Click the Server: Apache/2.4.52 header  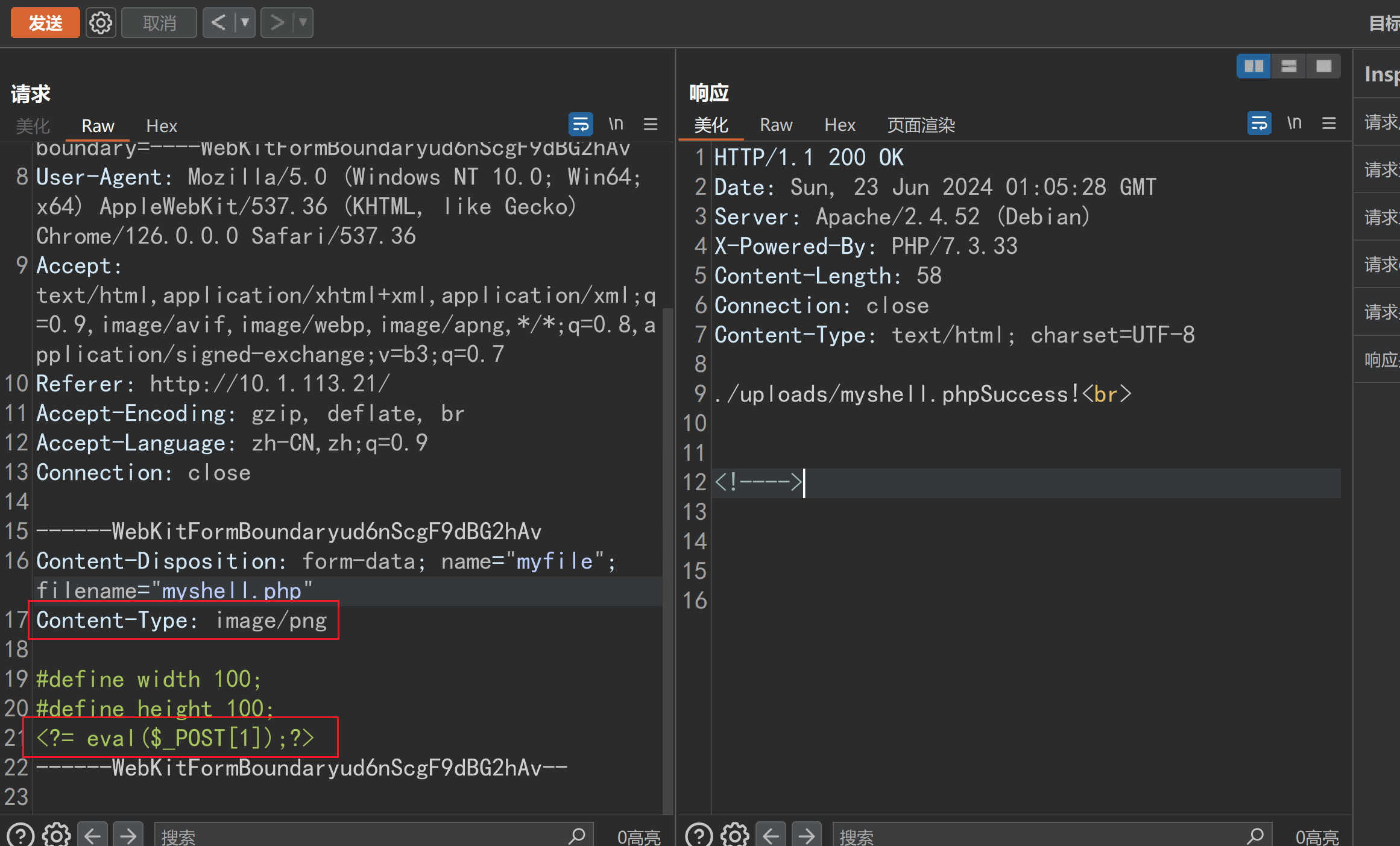(902, 216)
